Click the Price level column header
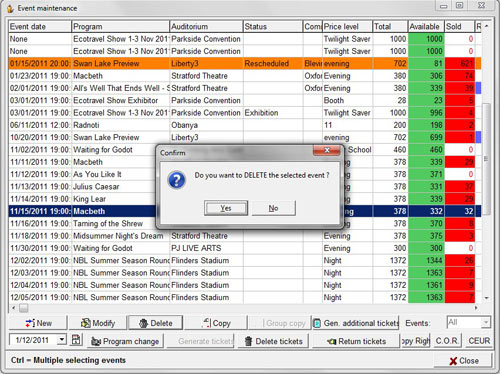This screenshot has width=500, height=374. point(347,27)
